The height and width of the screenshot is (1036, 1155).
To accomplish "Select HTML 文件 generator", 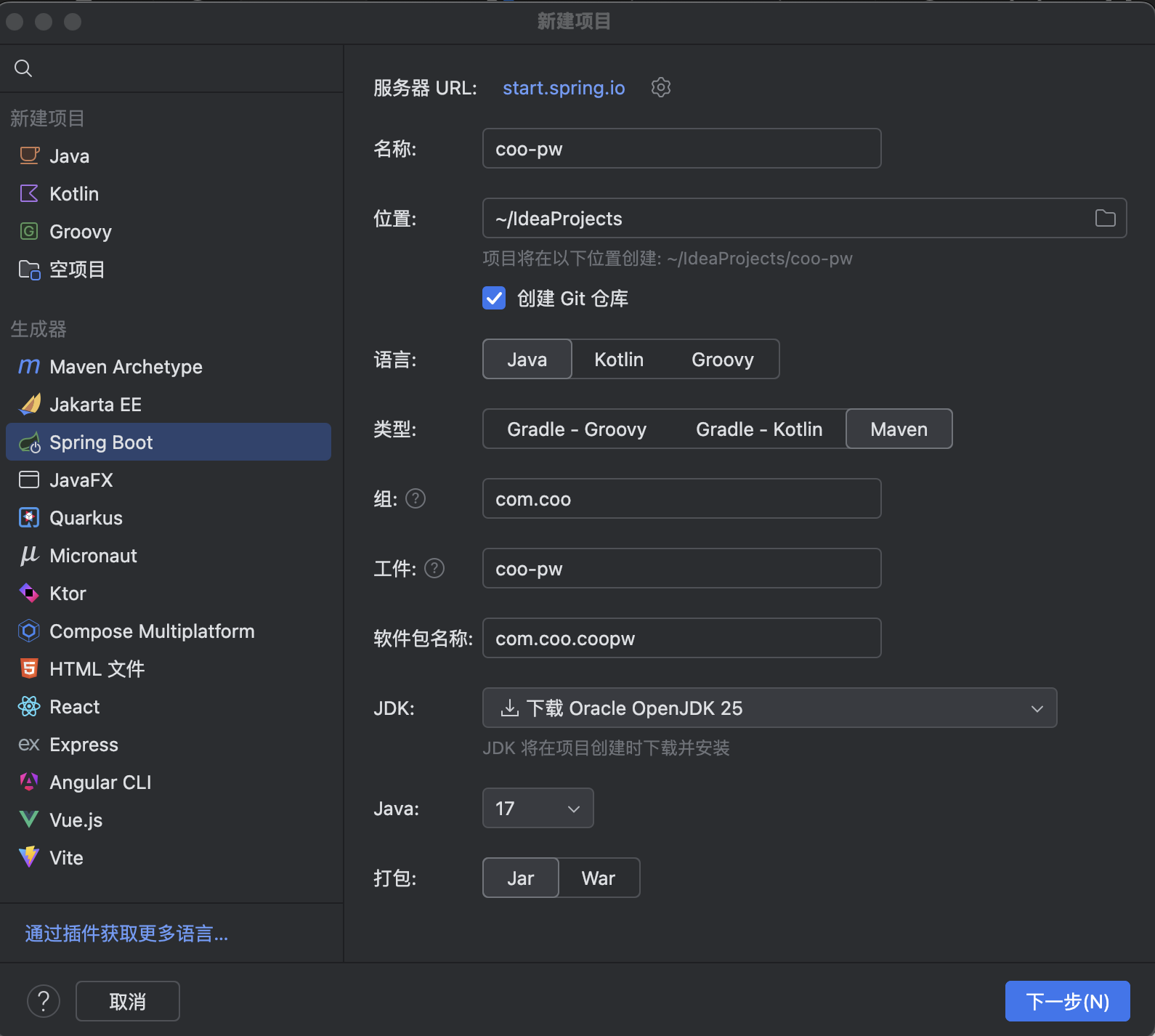I will point(169,668).
